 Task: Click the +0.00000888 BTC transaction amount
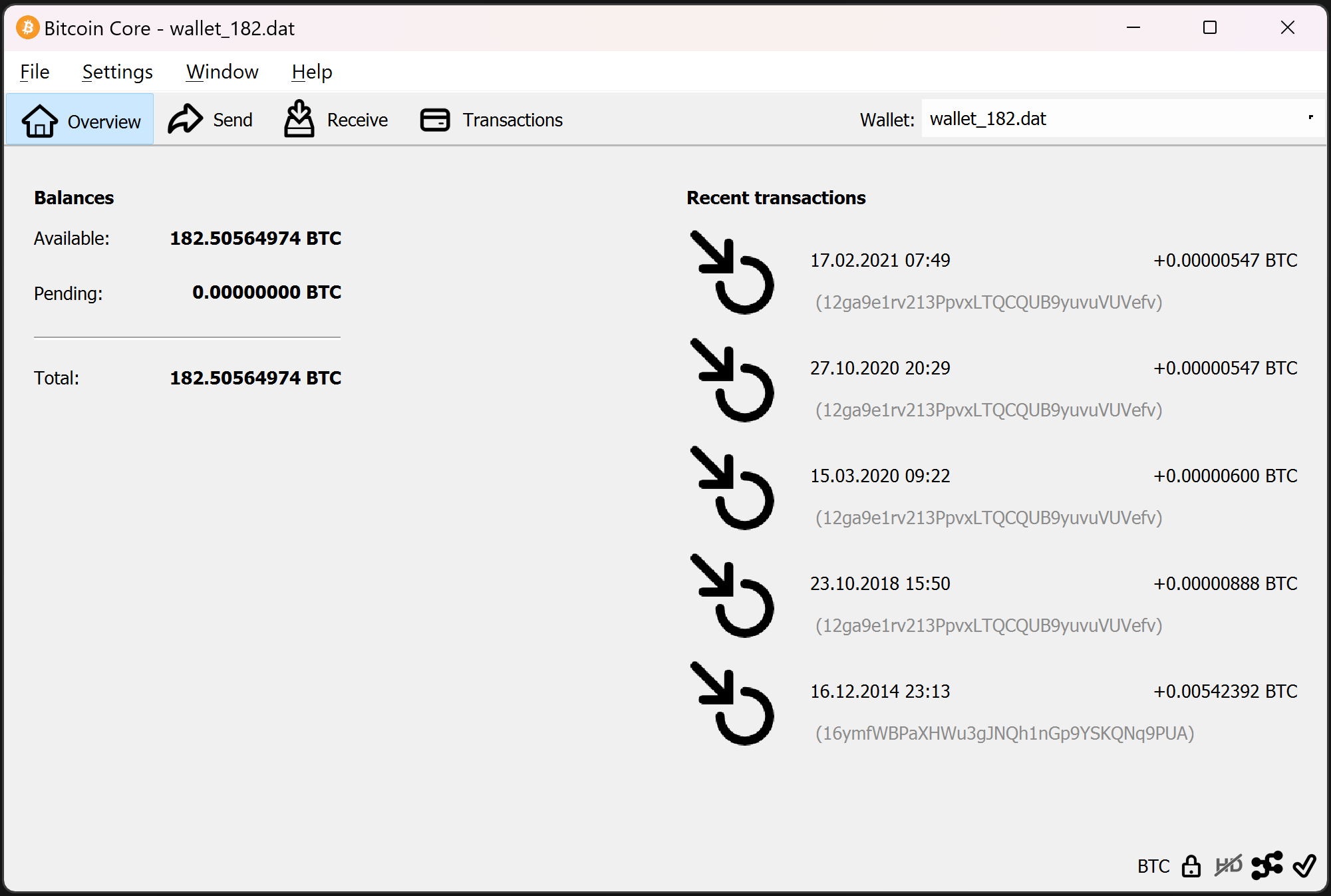pos(1225,583)
